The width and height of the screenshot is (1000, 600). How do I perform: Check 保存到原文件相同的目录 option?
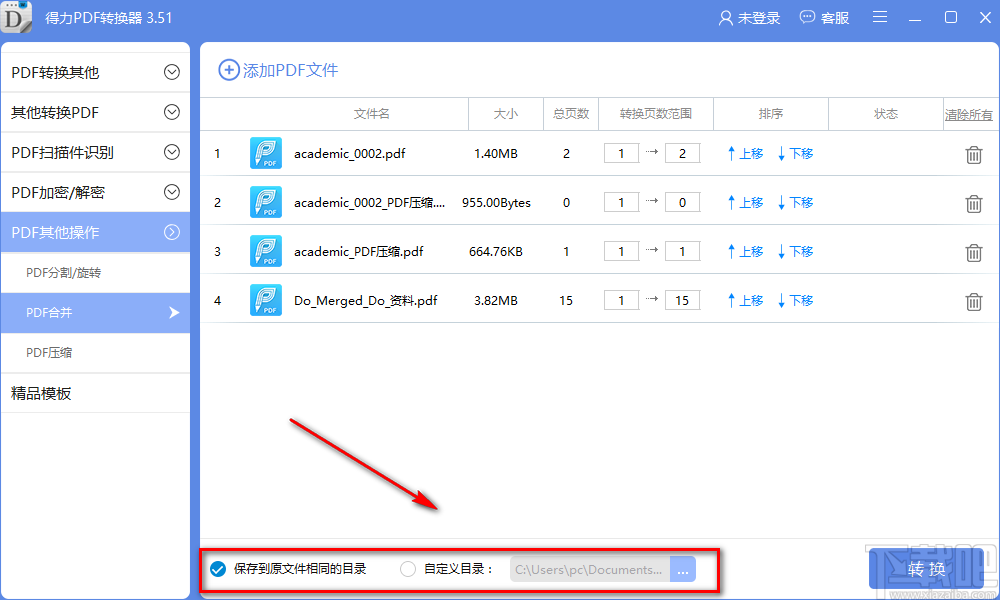click(218, 569)
